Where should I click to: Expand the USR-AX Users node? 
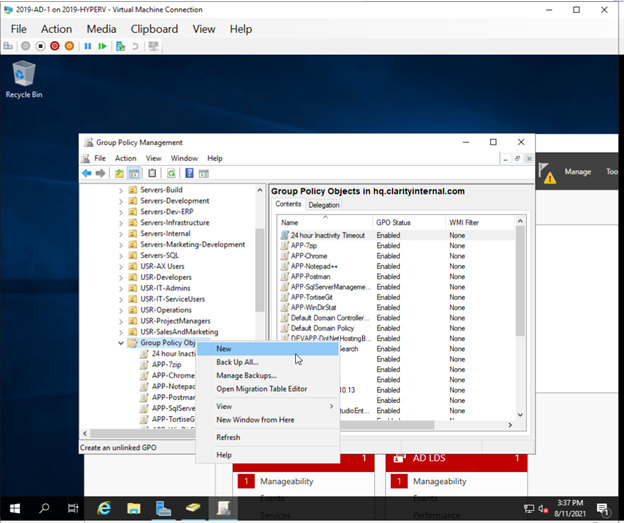coord(121,267)
